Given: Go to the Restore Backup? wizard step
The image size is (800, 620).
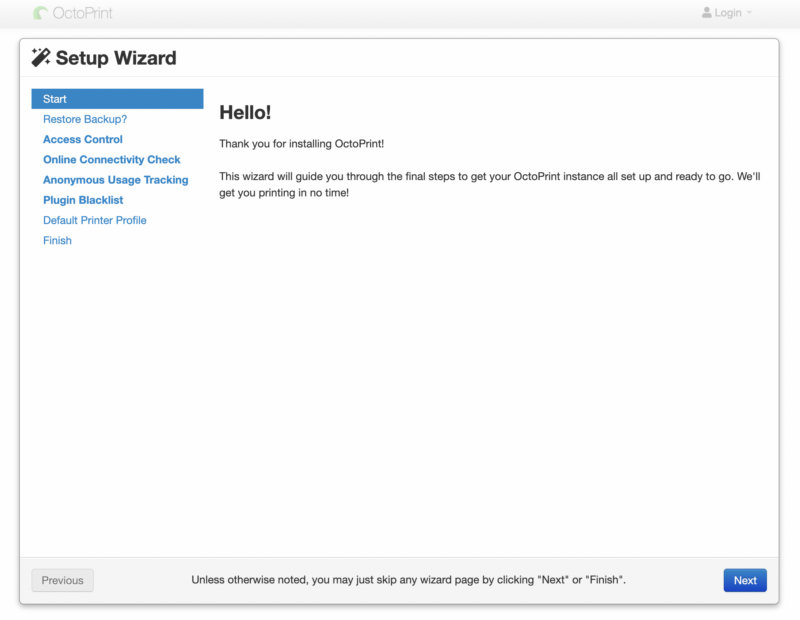Looking at the screenshot, I should click(85, 119).
